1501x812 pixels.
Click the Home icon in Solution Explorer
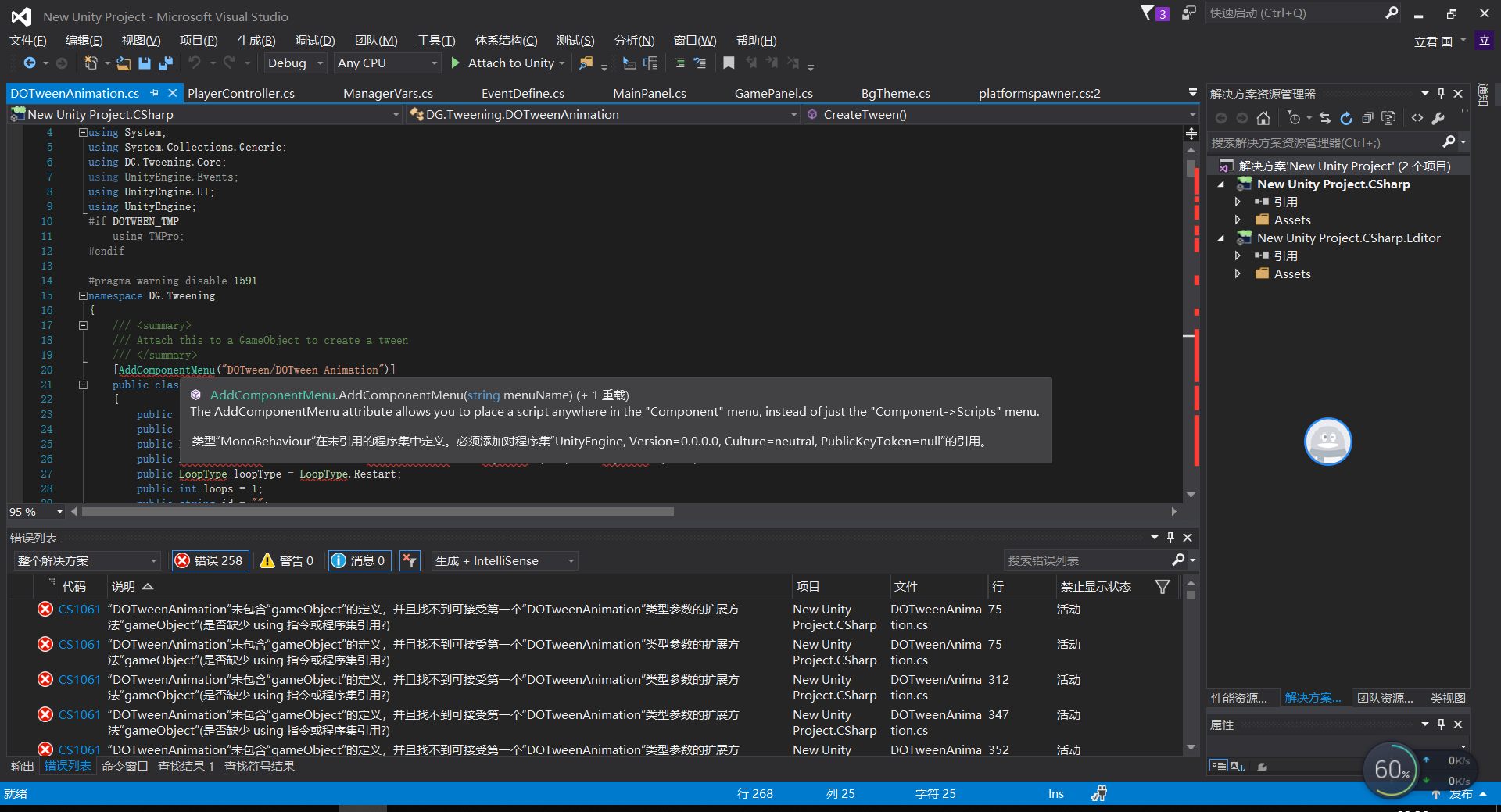(x=1263, y=118)
